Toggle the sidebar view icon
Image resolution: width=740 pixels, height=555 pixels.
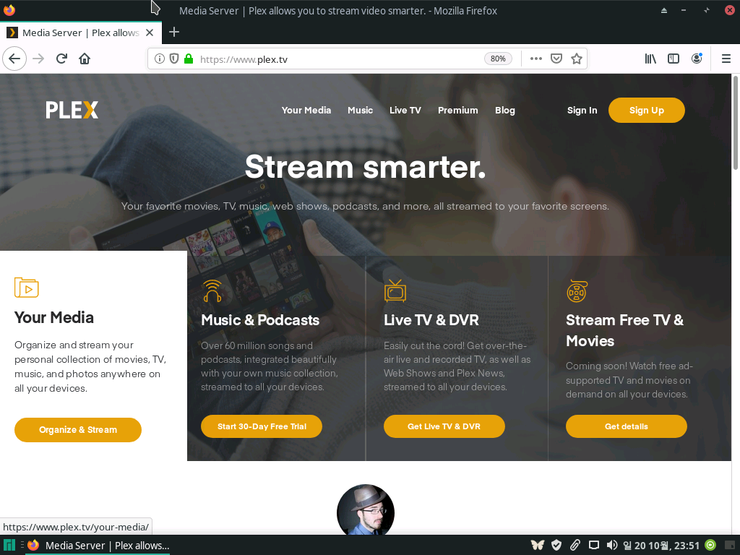click(x=673, y=59)
